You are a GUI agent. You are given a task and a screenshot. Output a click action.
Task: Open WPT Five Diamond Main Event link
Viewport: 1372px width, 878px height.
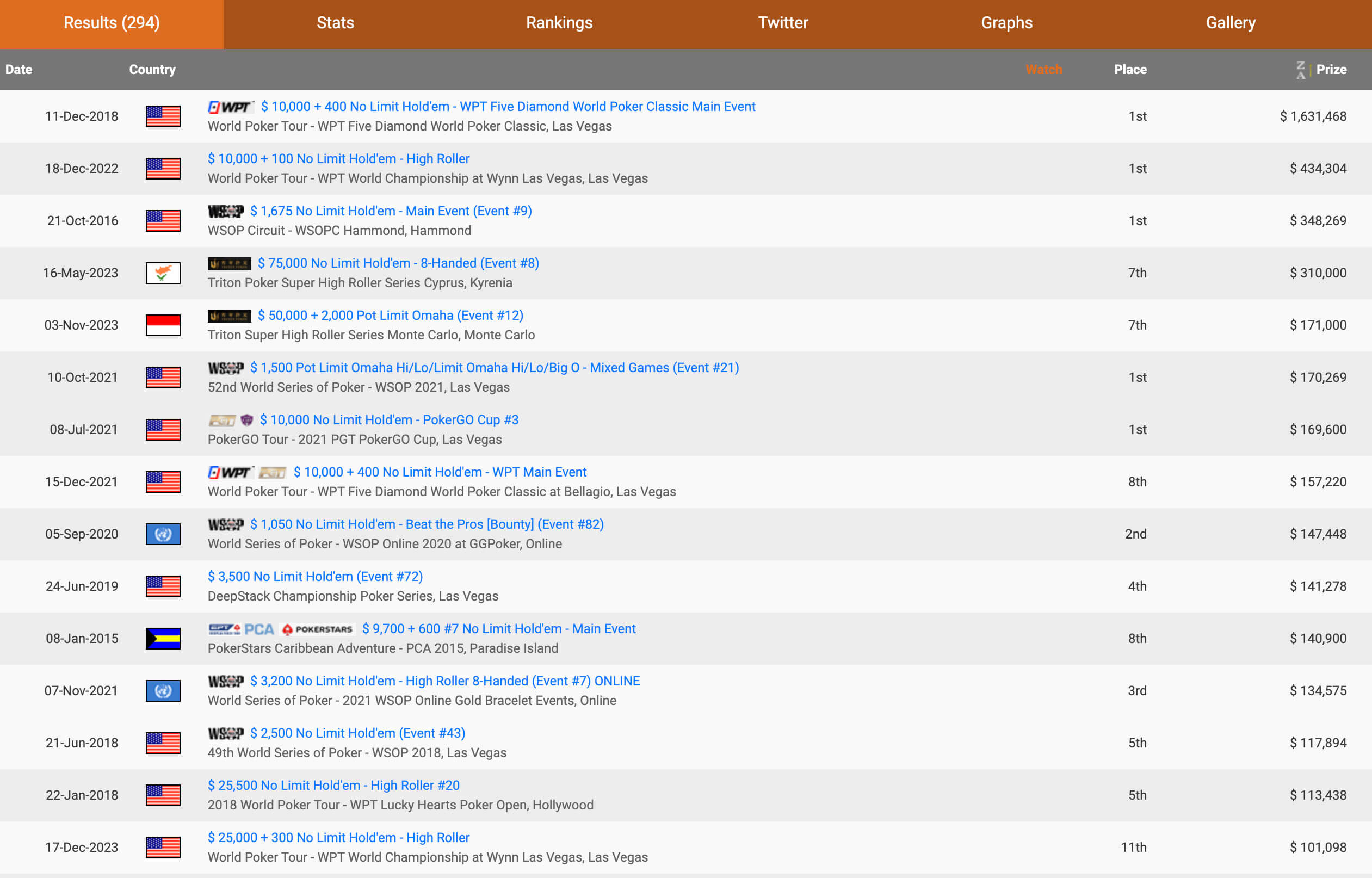coord(508,107)
